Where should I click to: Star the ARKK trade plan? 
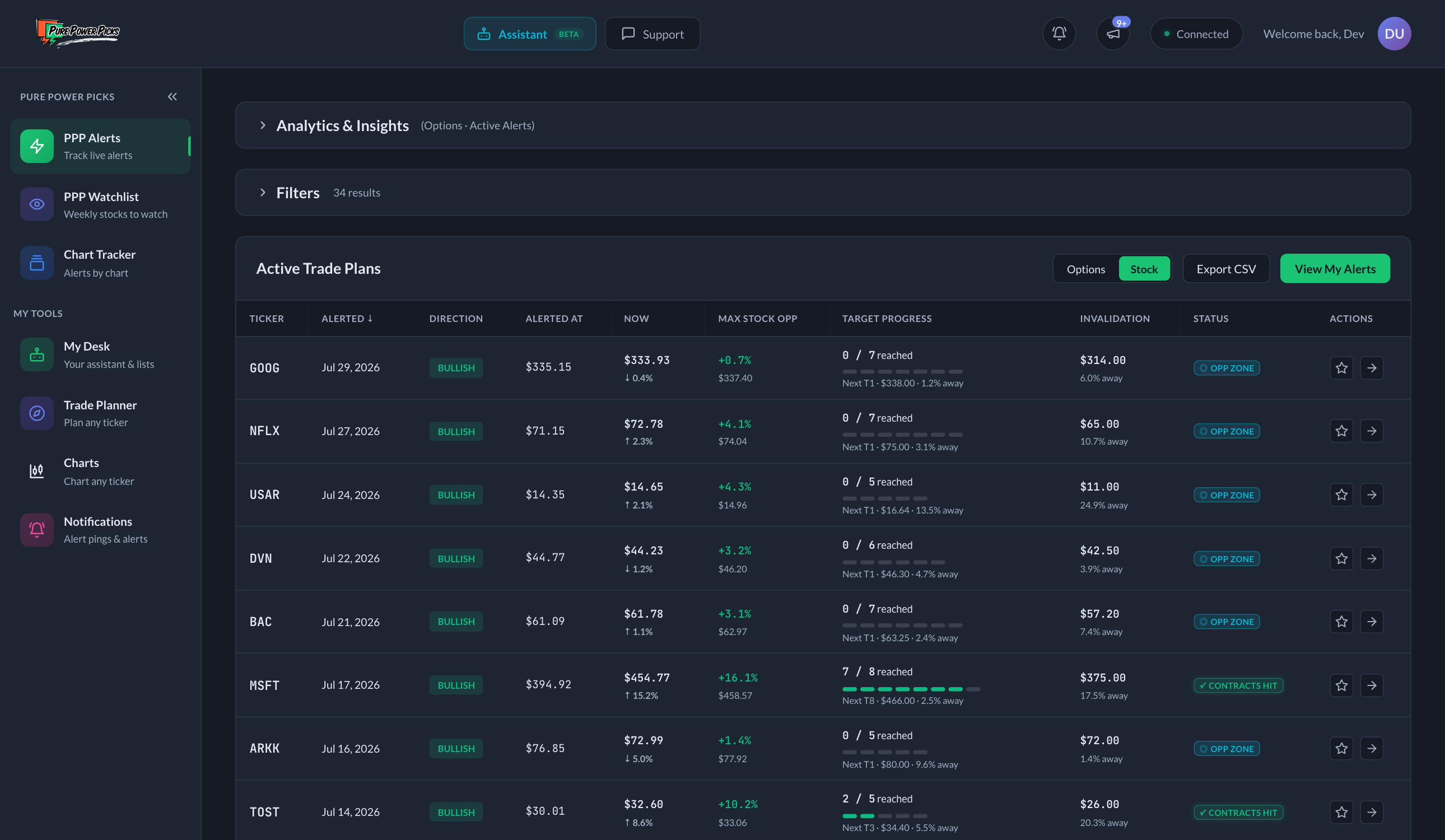(1341, 748)
